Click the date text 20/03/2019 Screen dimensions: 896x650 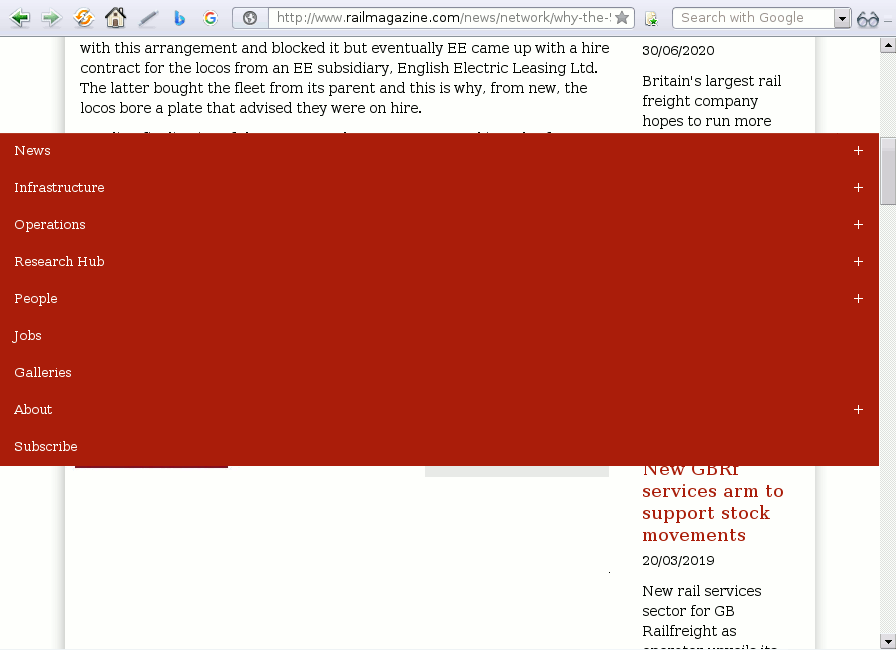tap(678, 561)
